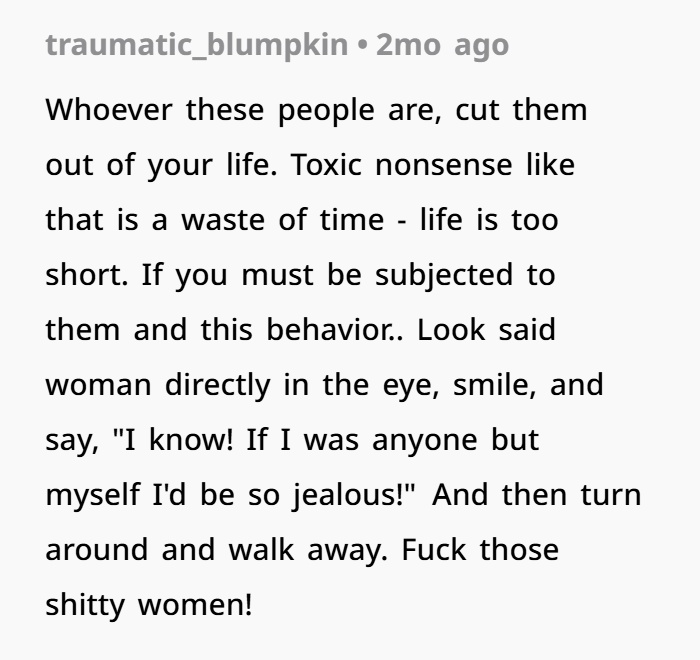Viewport: 700px width, 660px height.
Task: Click the final word "women!" in the comment
Action: point(195,605)
